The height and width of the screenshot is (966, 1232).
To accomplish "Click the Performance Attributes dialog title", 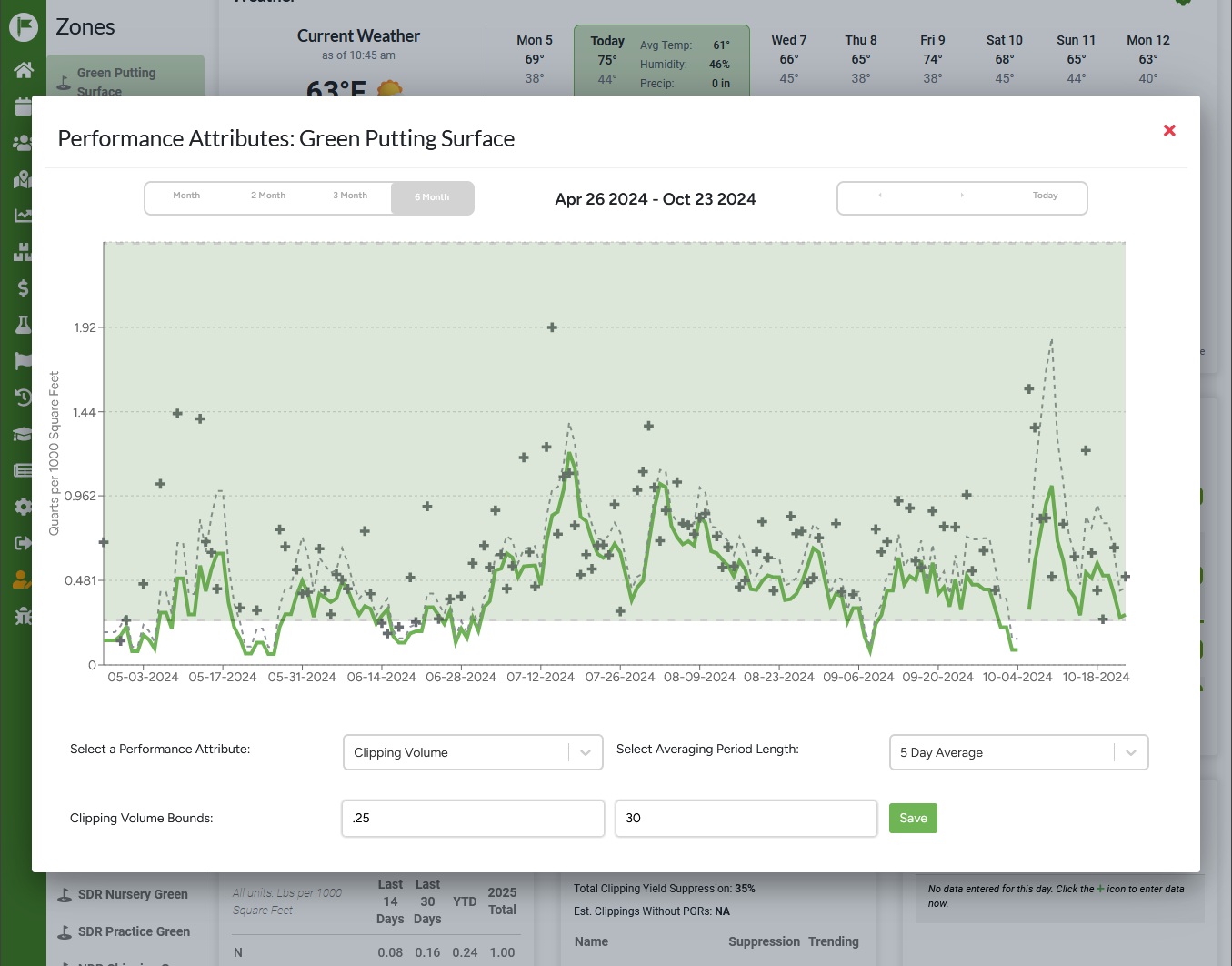I will [286, 139].
